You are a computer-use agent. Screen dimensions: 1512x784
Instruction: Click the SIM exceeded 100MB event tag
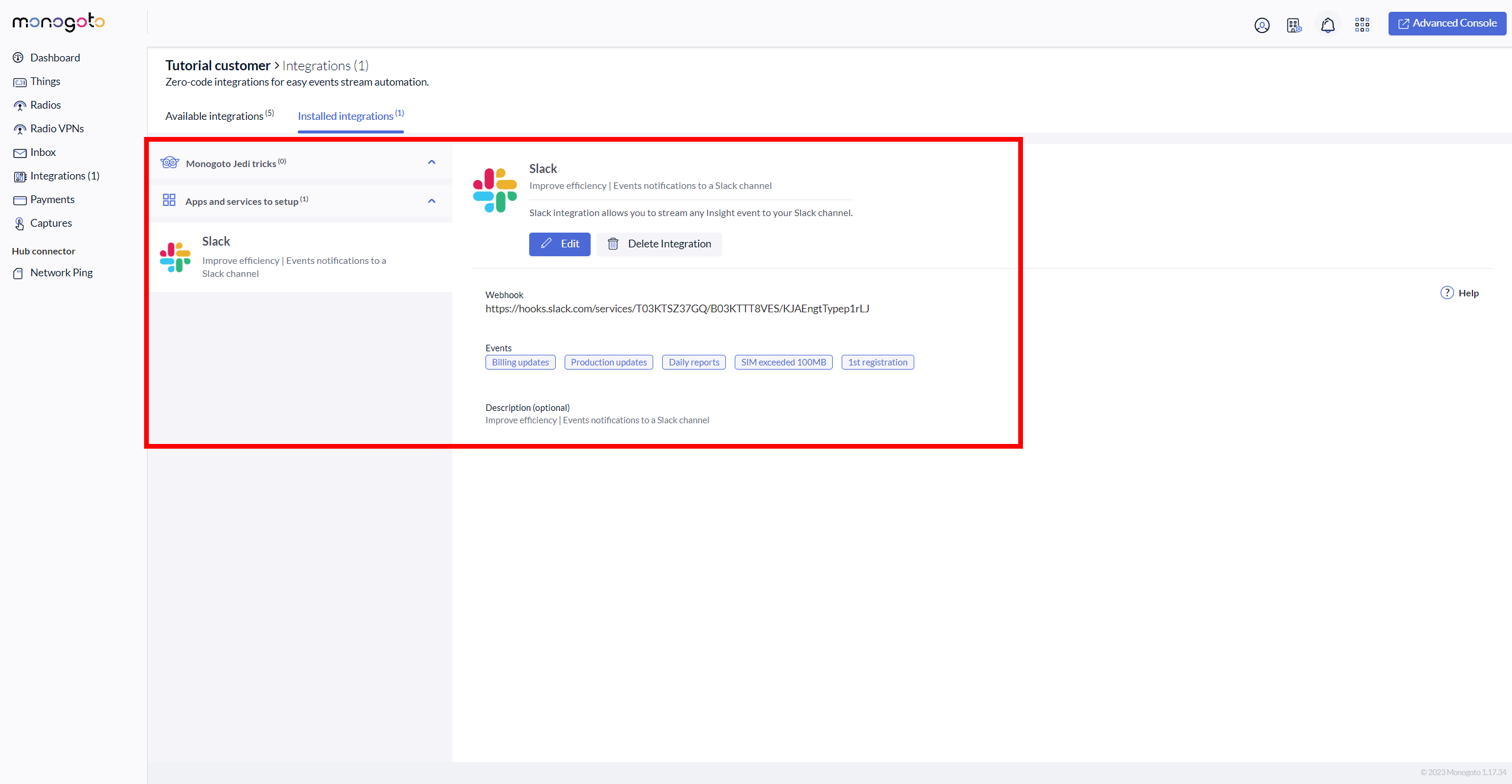[x=783, y=362]
